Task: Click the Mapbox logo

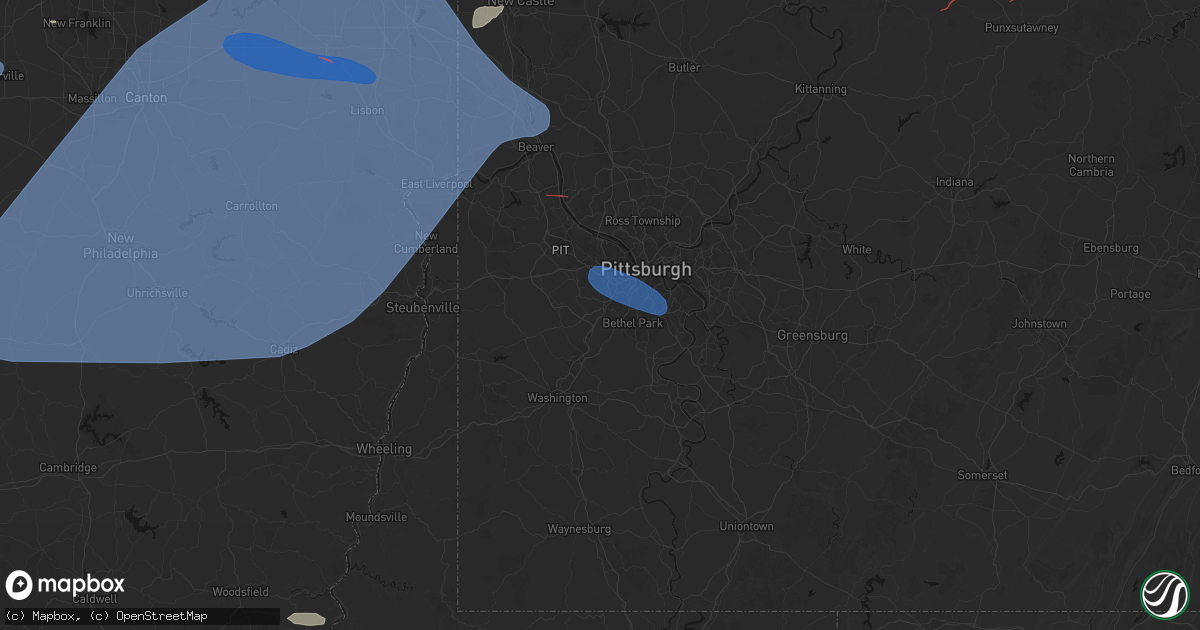Action: point(65,585)
